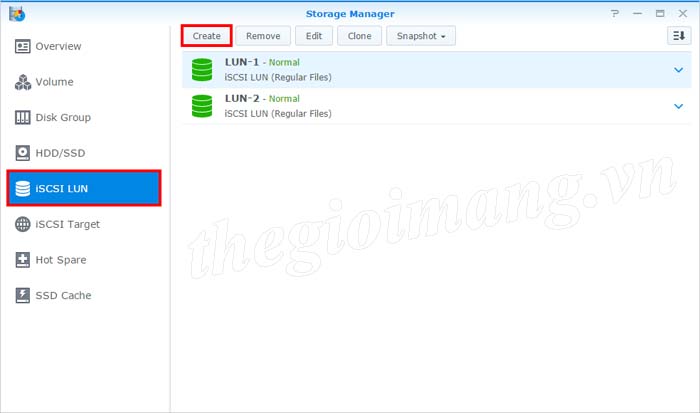Toggle the list sort order button
The image size is (700, 413).
pyautogui.click(x=679, y=36)
